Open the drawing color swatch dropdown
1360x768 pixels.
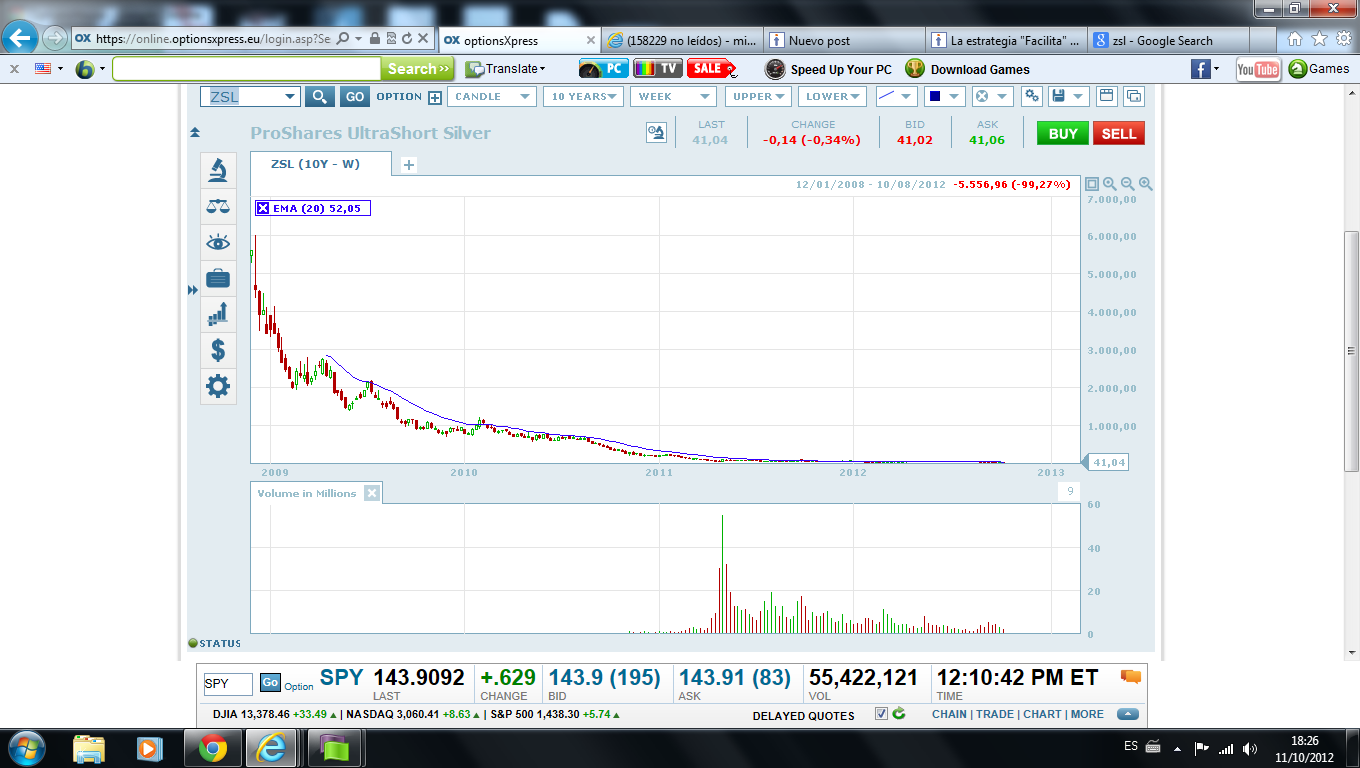pyautogui.click(x=944, y=97)
